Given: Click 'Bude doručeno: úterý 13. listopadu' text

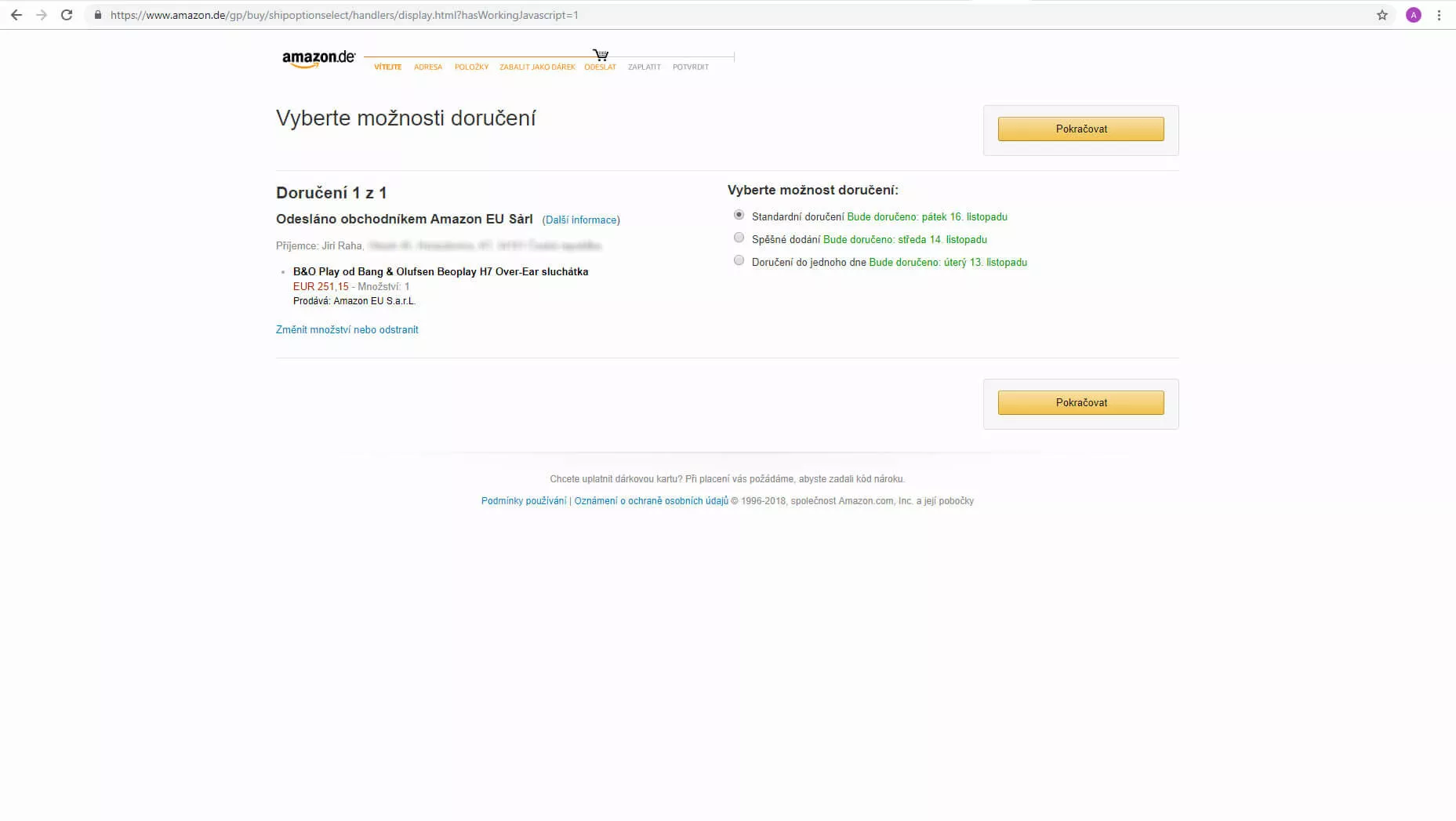Looking at the screenshot, I should point(948,263).
